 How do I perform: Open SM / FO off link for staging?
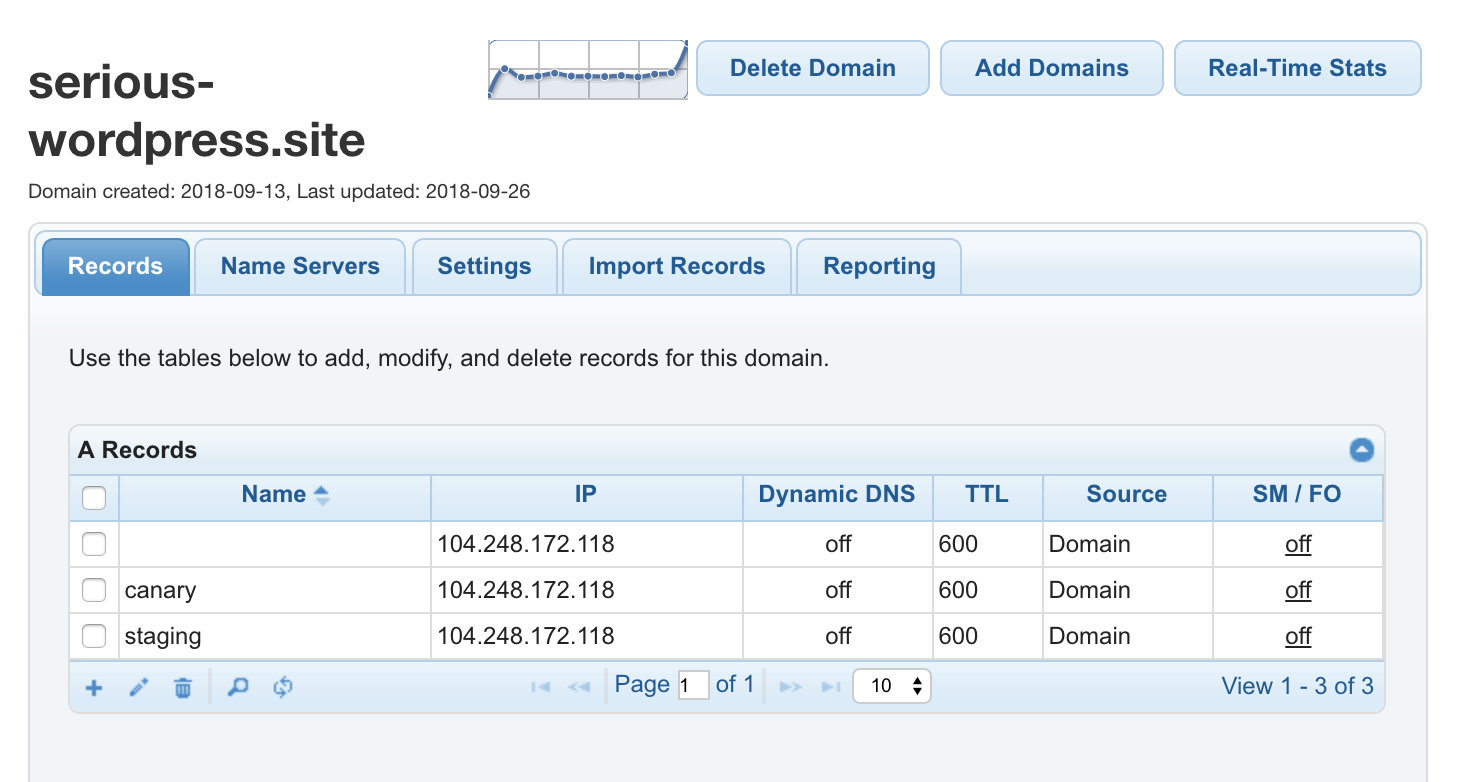coord(1298,637)
